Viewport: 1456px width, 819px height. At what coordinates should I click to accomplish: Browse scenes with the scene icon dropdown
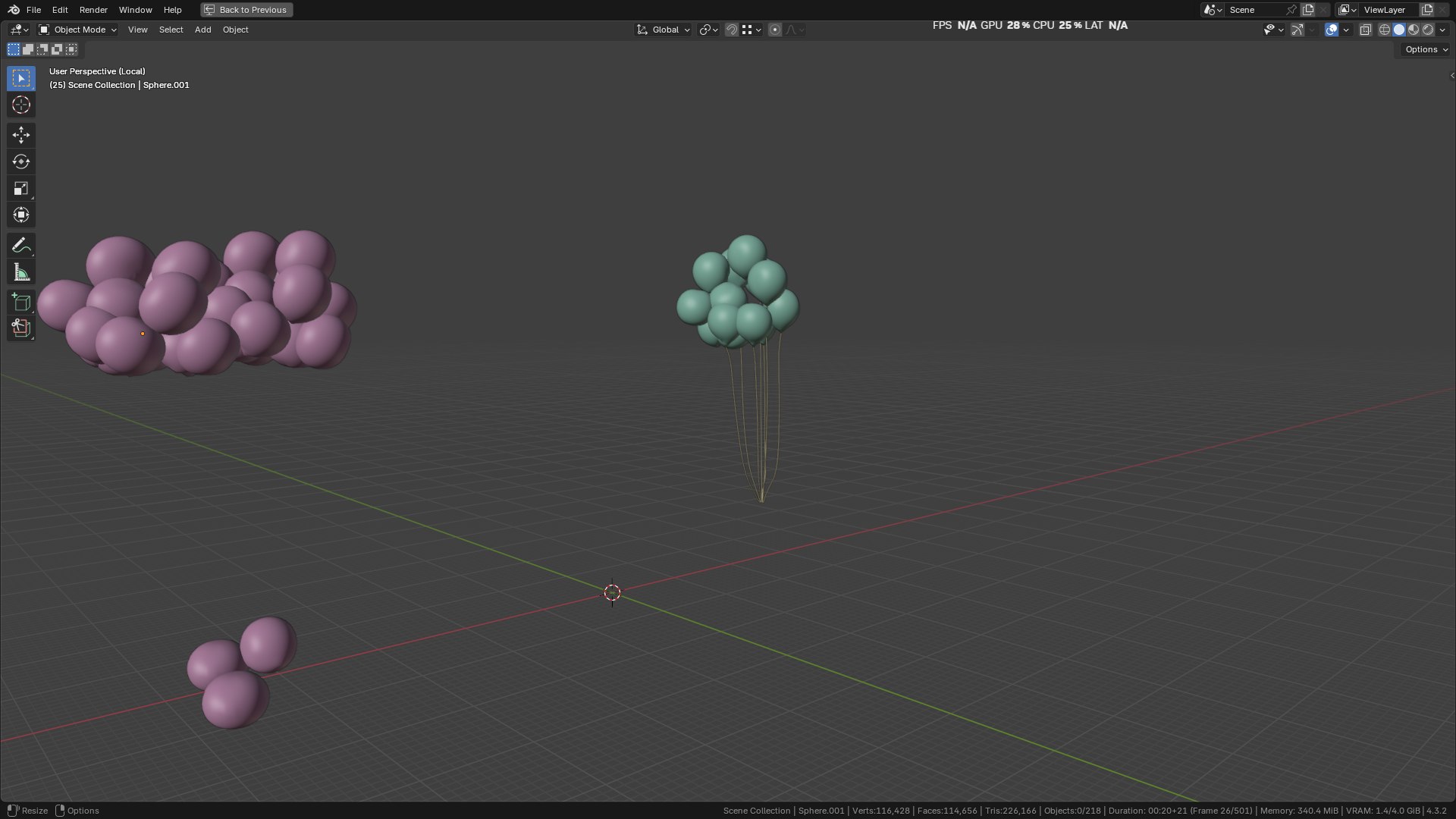[1213, 10]
